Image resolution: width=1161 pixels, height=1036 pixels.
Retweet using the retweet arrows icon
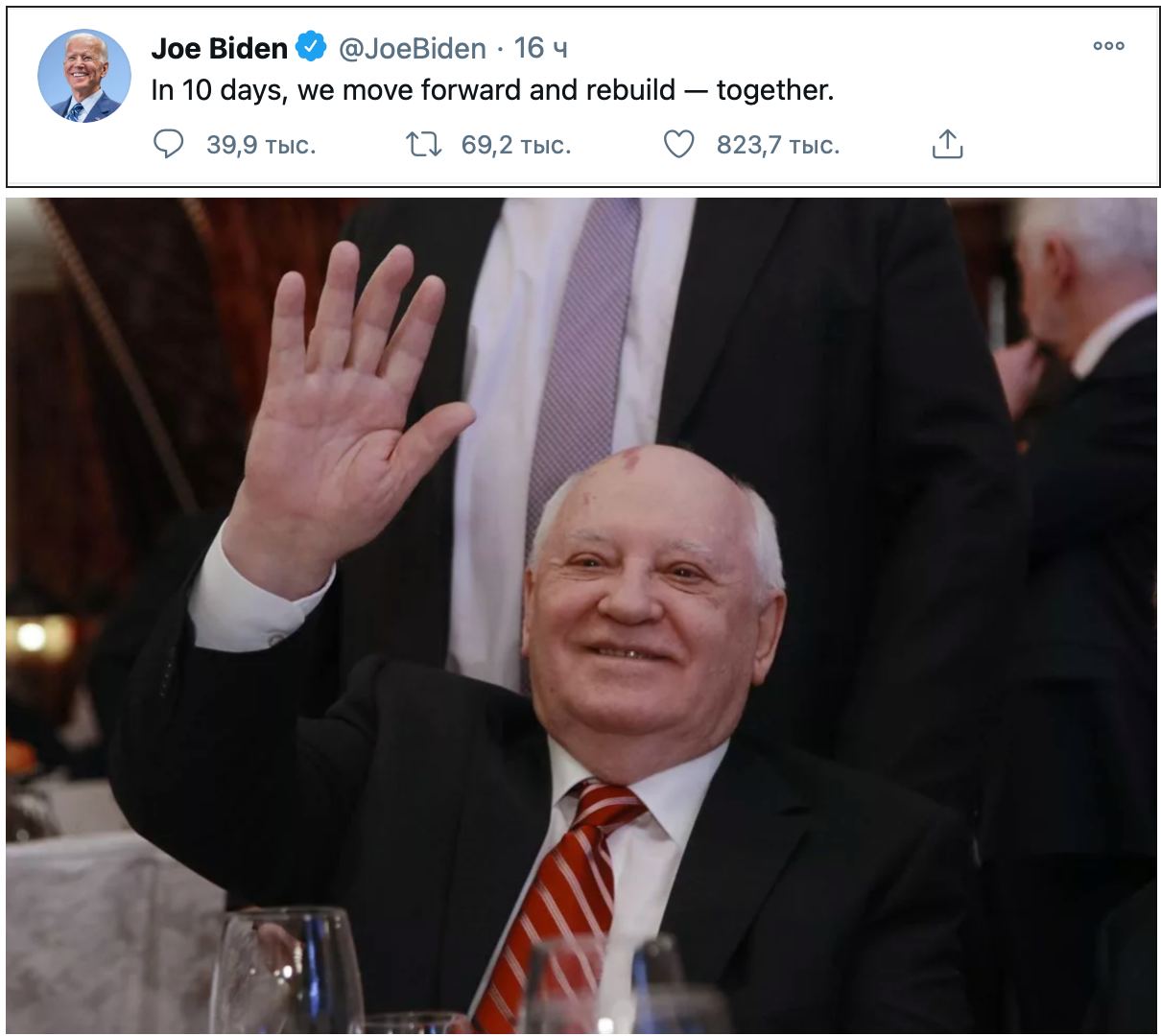pos(423,145)
